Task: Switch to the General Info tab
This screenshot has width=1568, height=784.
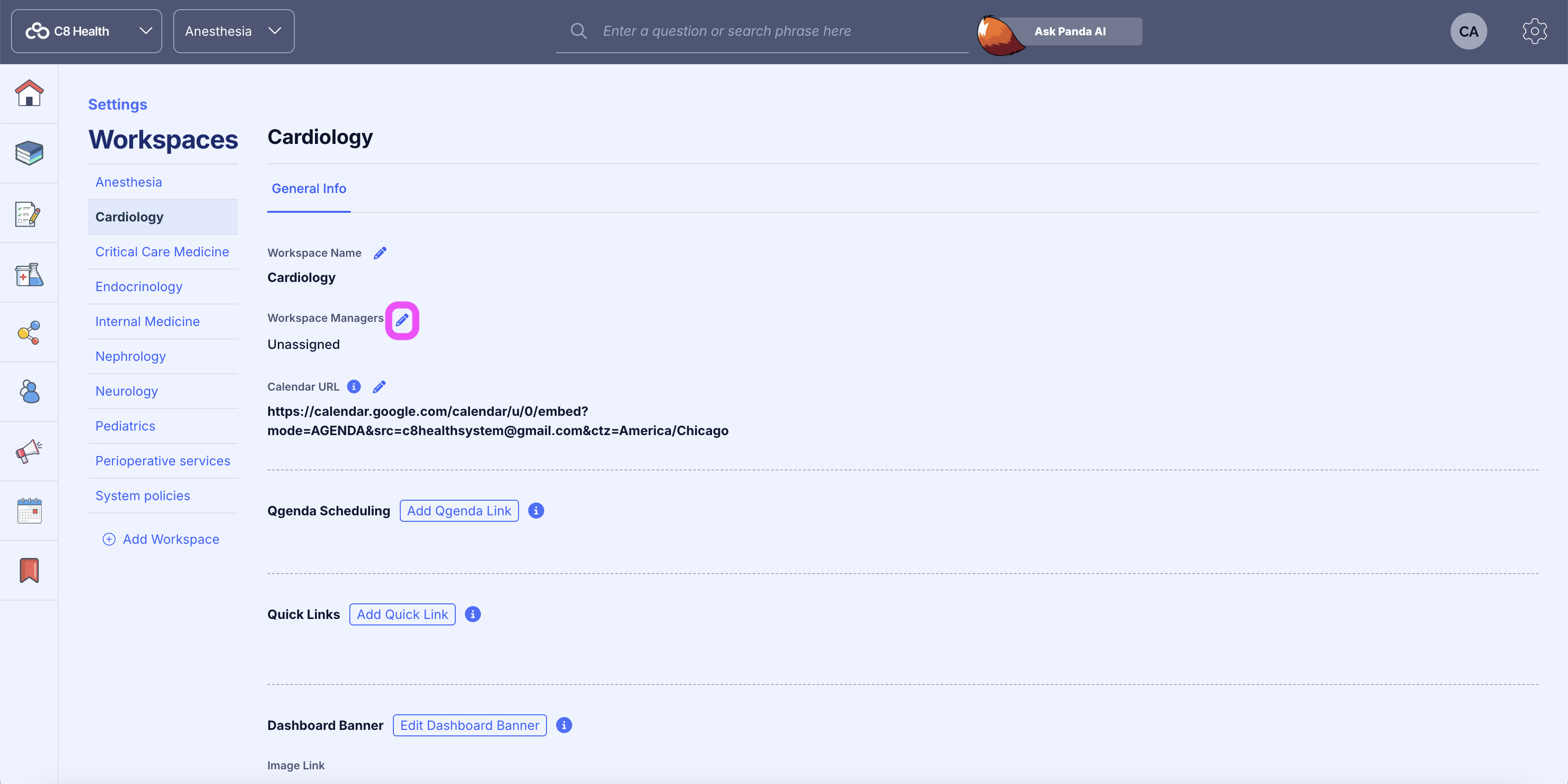Action: pyautogui.click(x=309, y=189)
